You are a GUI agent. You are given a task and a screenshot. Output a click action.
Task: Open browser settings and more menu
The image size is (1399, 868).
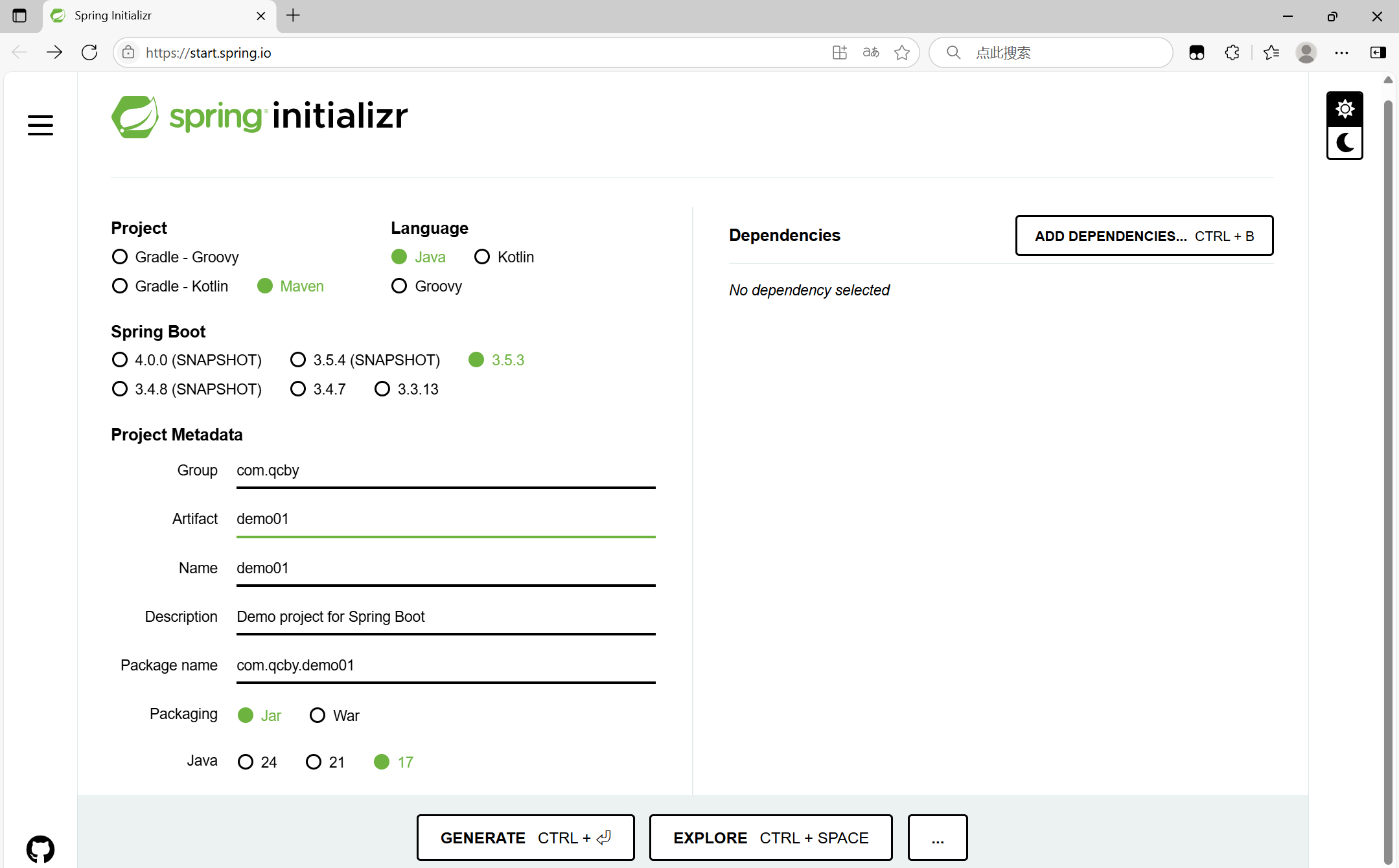tap(1342, 52)
